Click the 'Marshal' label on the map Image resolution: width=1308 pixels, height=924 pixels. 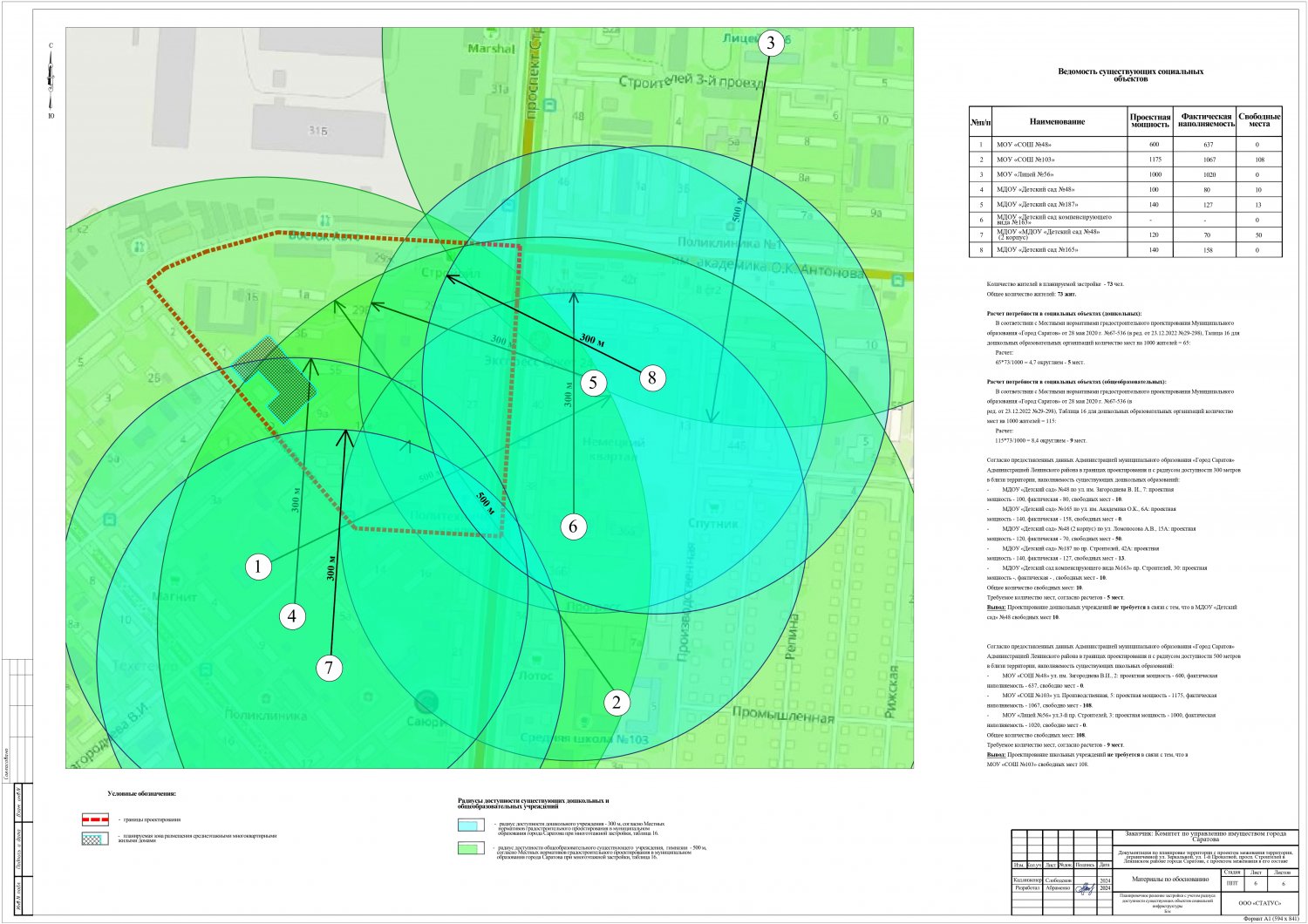coord(491,49)
